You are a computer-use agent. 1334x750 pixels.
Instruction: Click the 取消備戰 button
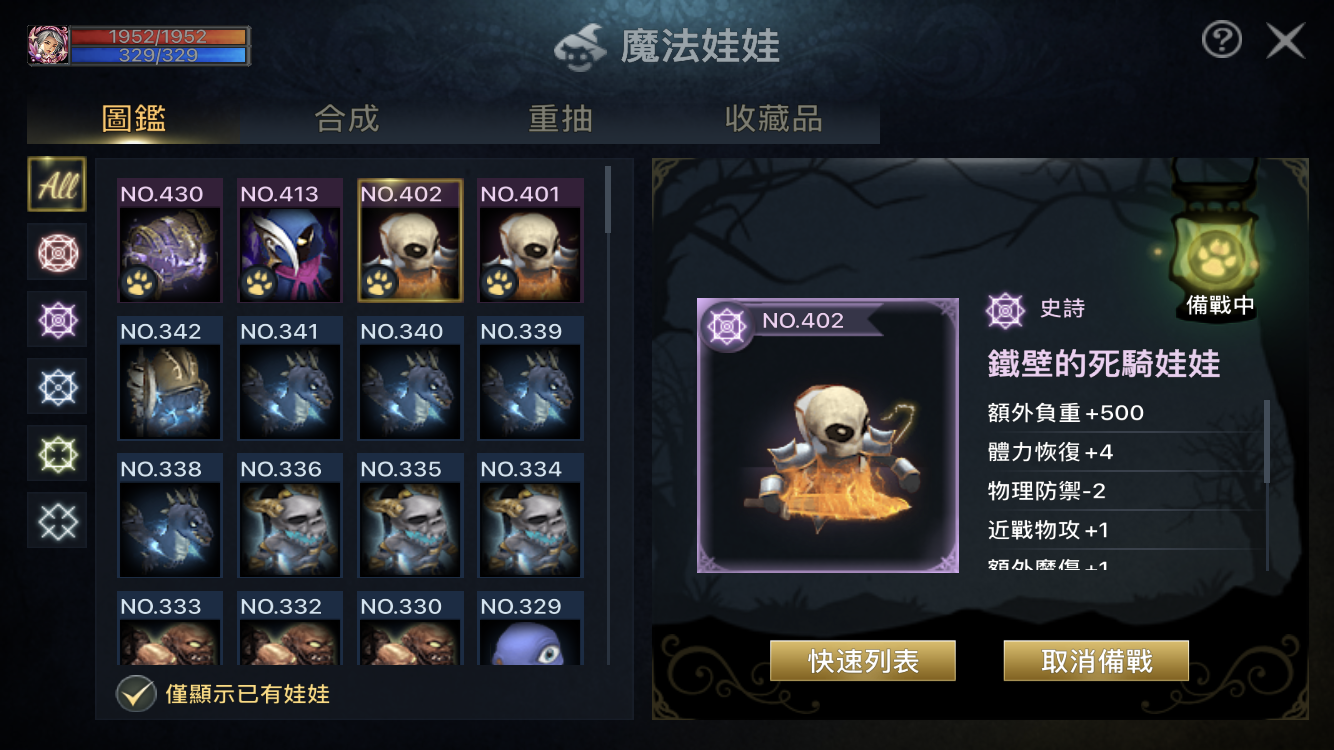point(1096,661)
